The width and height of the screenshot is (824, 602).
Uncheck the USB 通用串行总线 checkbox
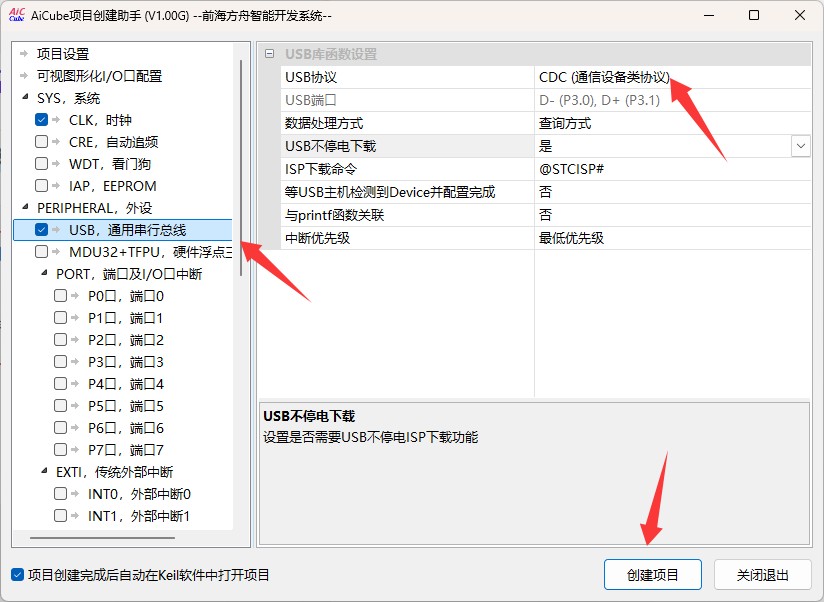point(42,230)
